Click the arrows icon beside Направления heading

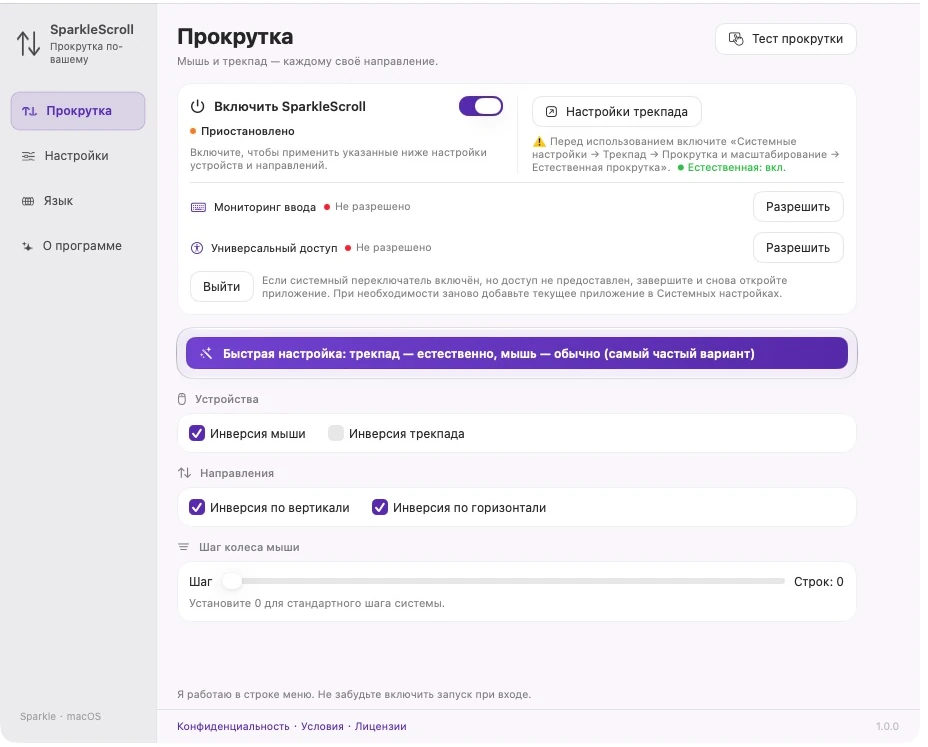185,474
